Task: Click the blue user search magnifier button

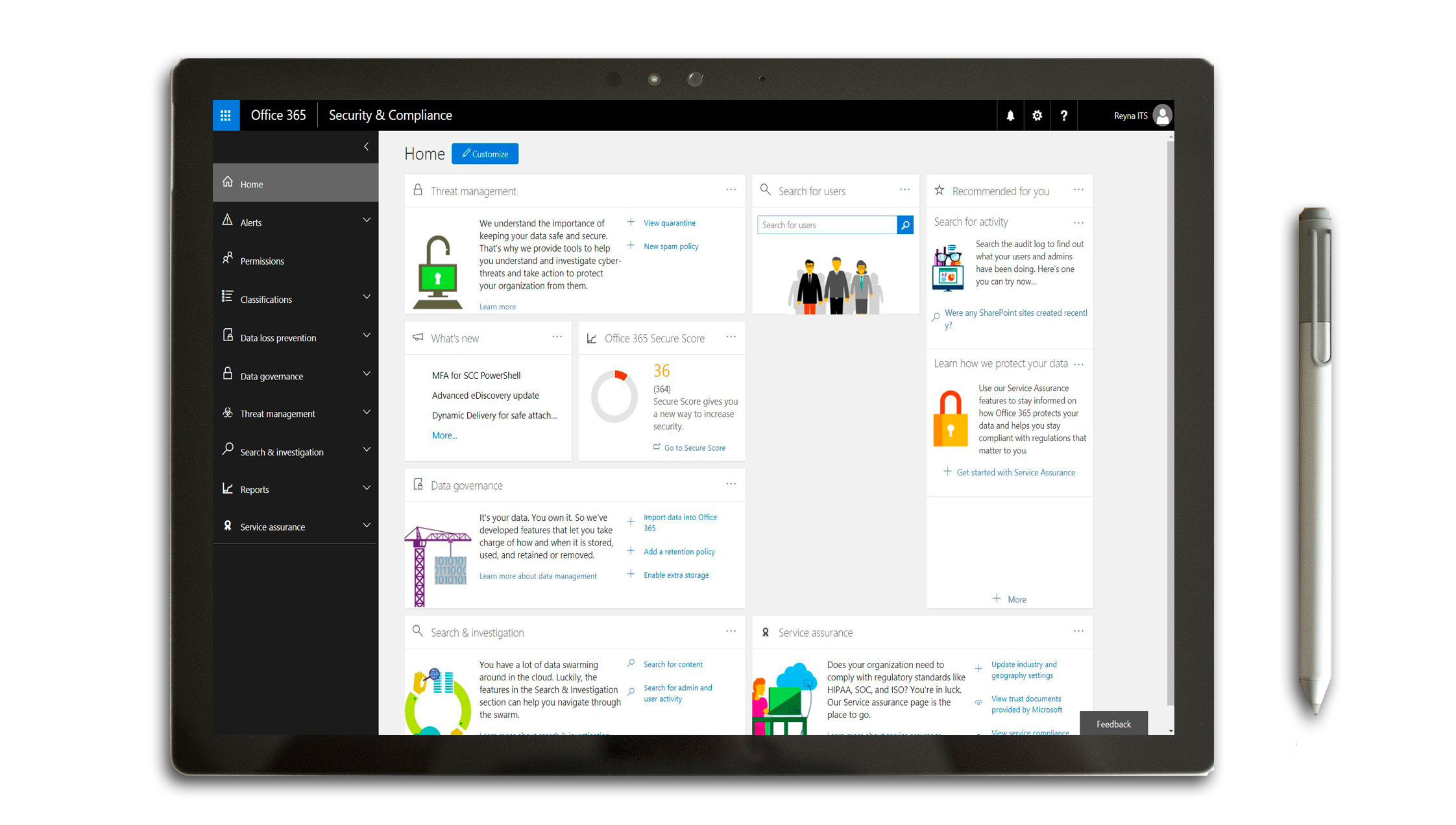Action: click(x=905, y=225)
